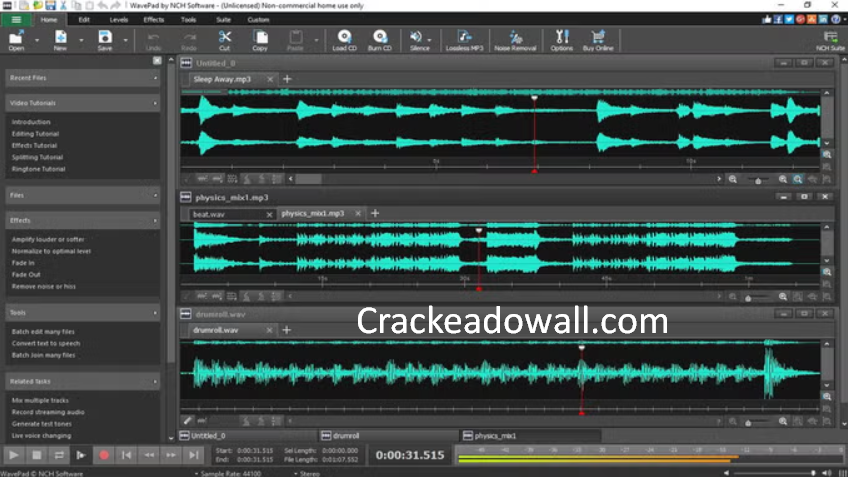The width and height of the screenshot is (848, 477).
Task: Click the Cut scissors icon
Action: [x=224, y=41]
